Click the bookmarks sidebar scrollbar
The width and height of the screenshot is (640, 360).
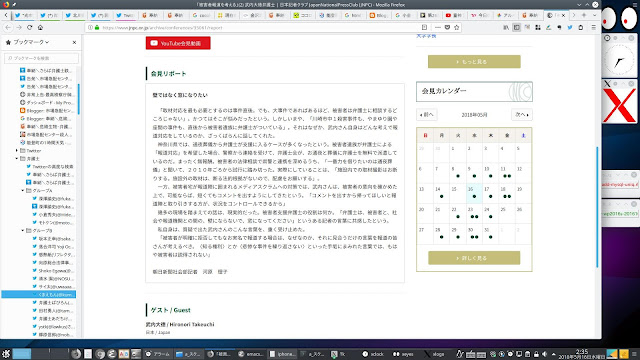(78, 99)
